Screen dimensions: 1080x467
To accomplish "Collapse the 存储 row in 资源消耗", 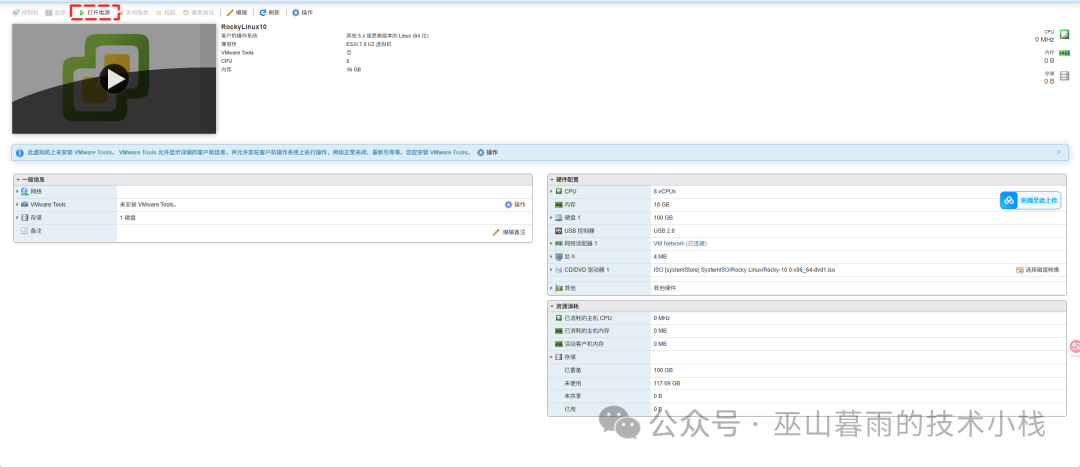I will coord(551,357).
